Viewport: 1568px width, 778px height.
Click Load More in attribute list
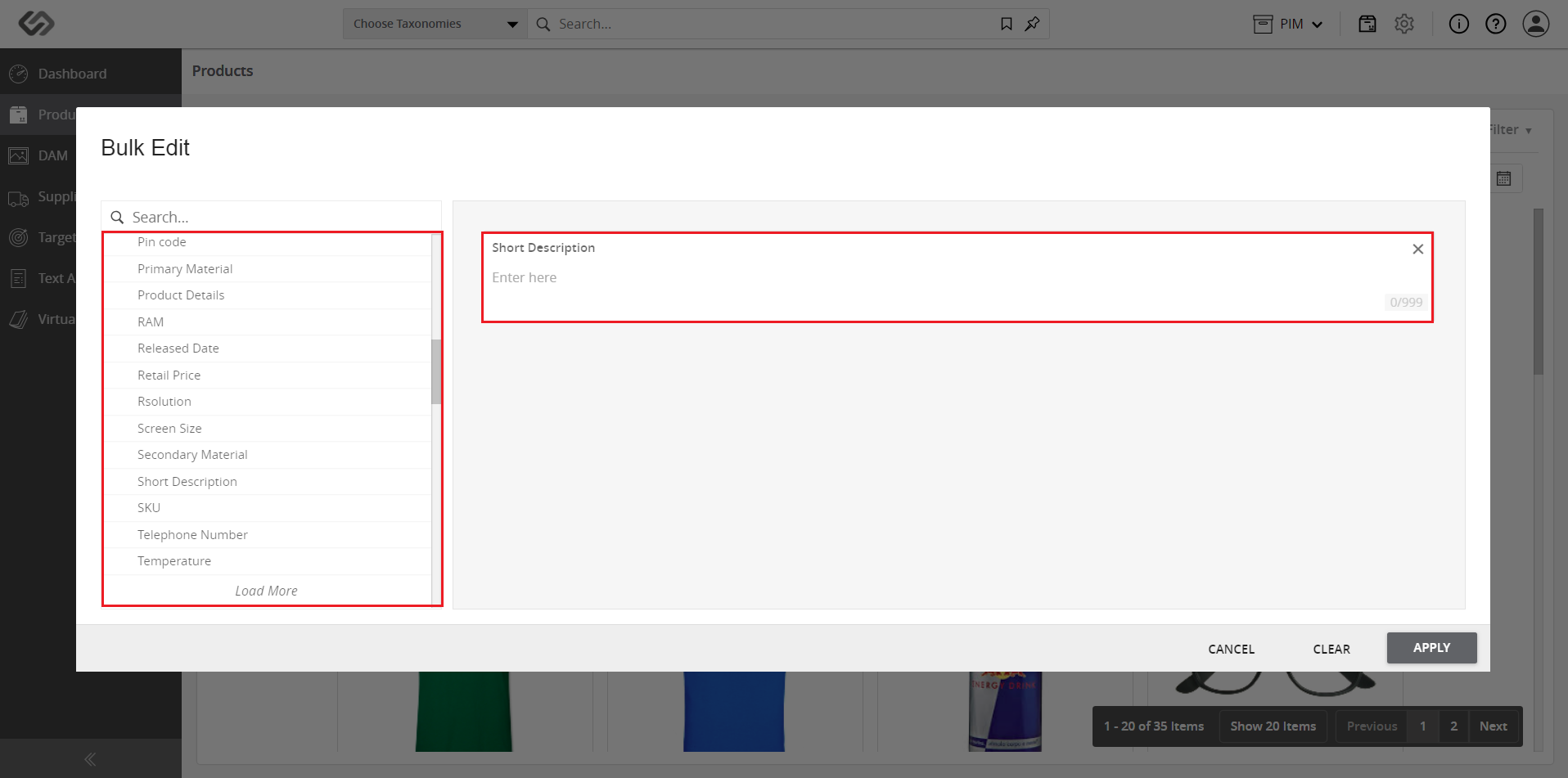point(266,591)
